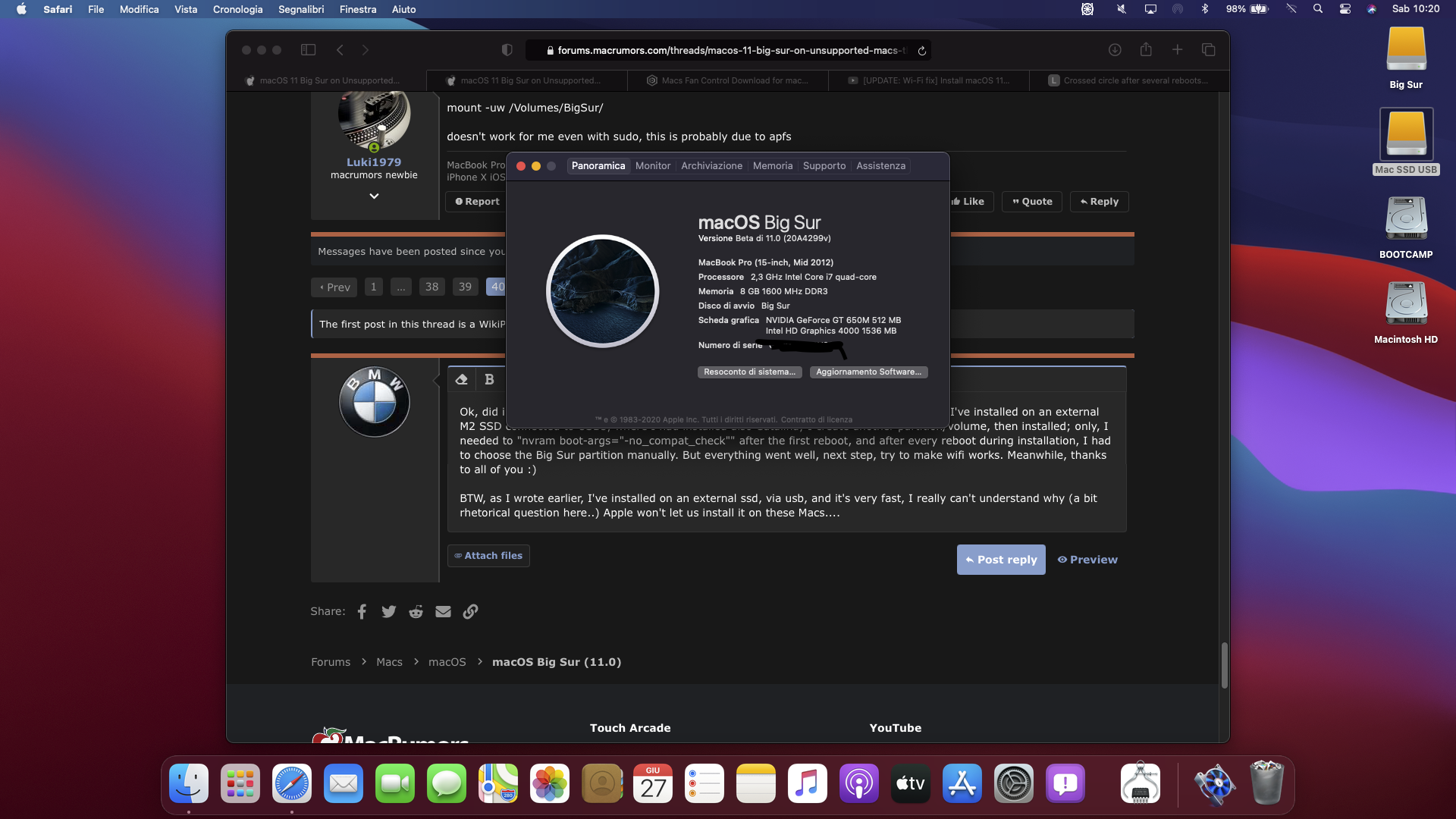Open Safari downloads icon
This screenshot has width=1456, height=819.
point(1115,50)
